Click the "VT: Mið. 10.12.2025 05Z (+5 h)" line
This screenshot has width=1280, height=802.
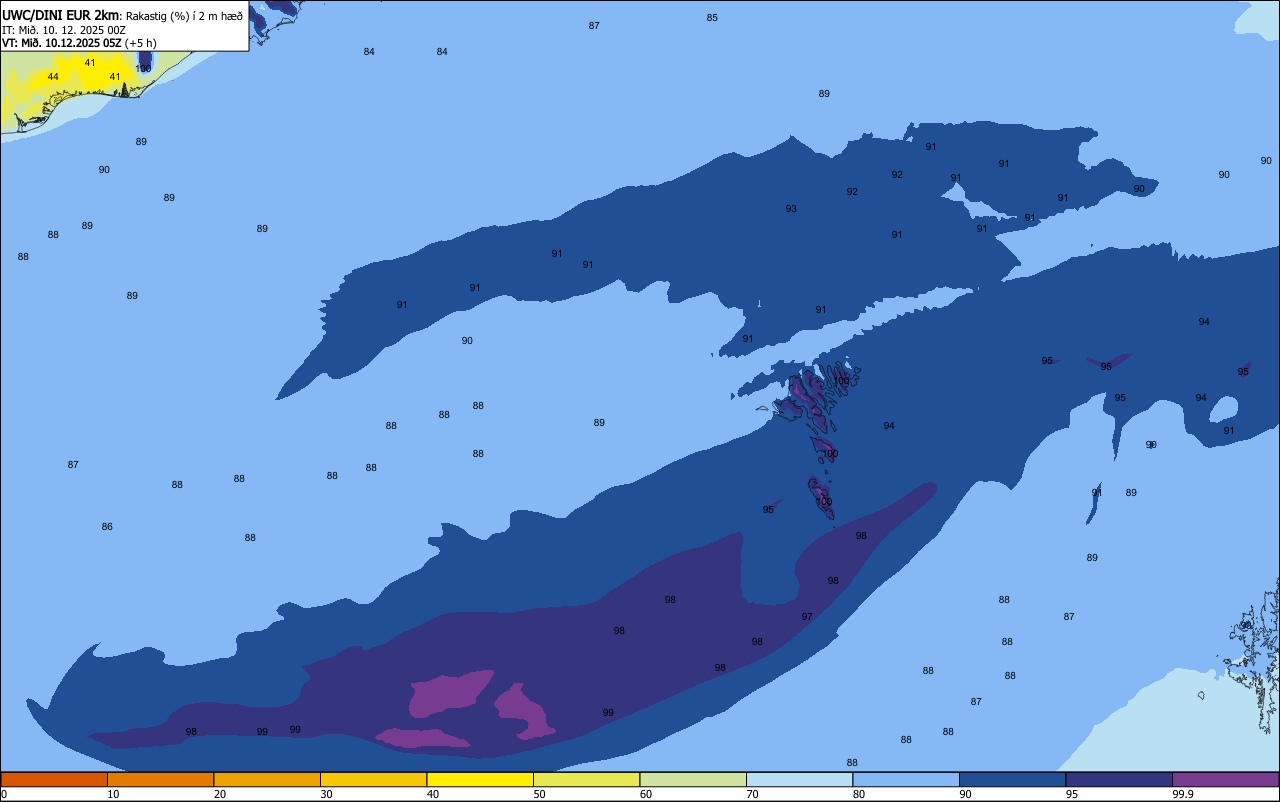(x=79, y=43)
